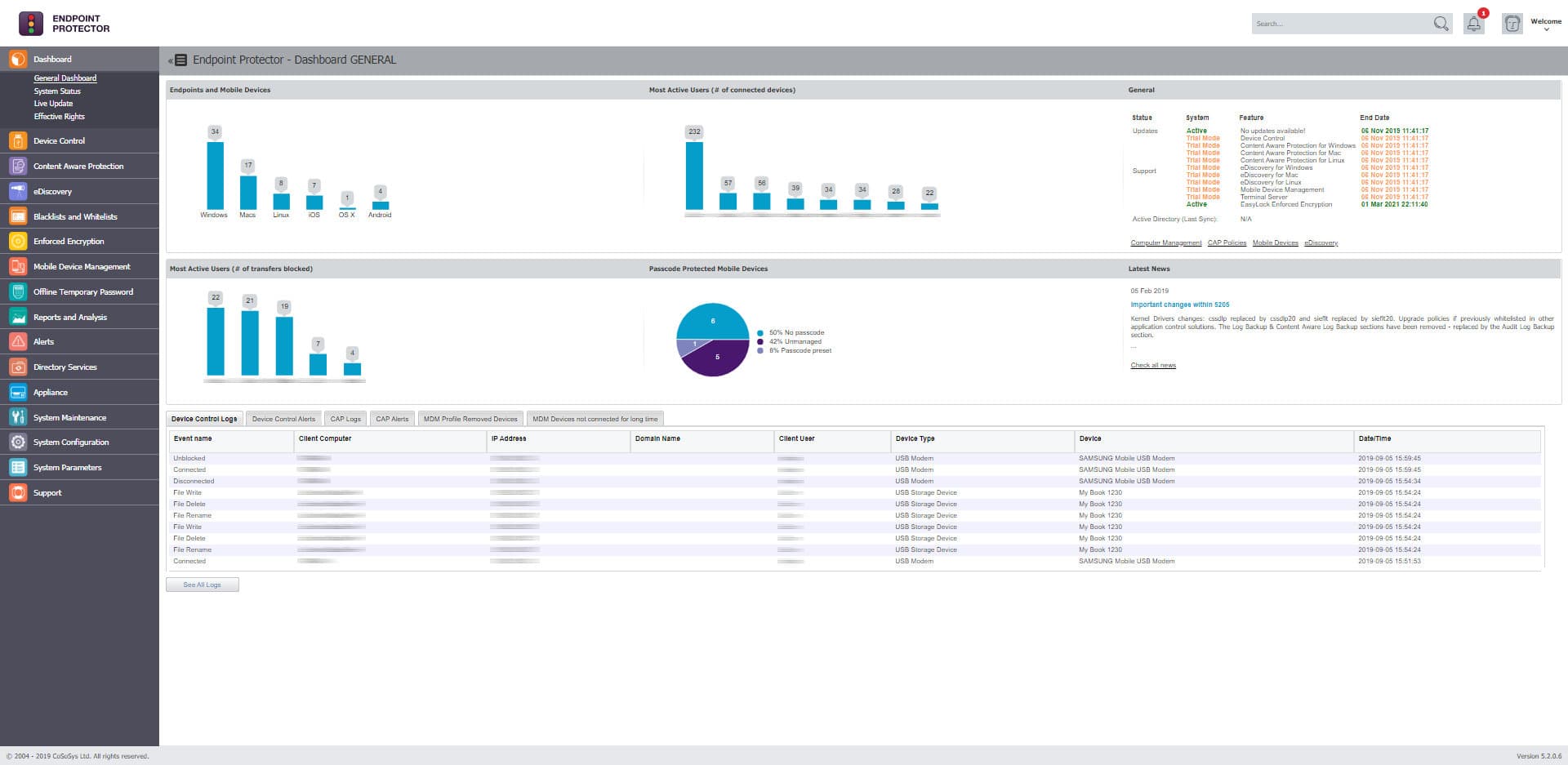Screen dimensions: 1568x765
Task: Collapse sidebar using the menu toggle icon
Action: pyautogui.click(x=178, y=60)
